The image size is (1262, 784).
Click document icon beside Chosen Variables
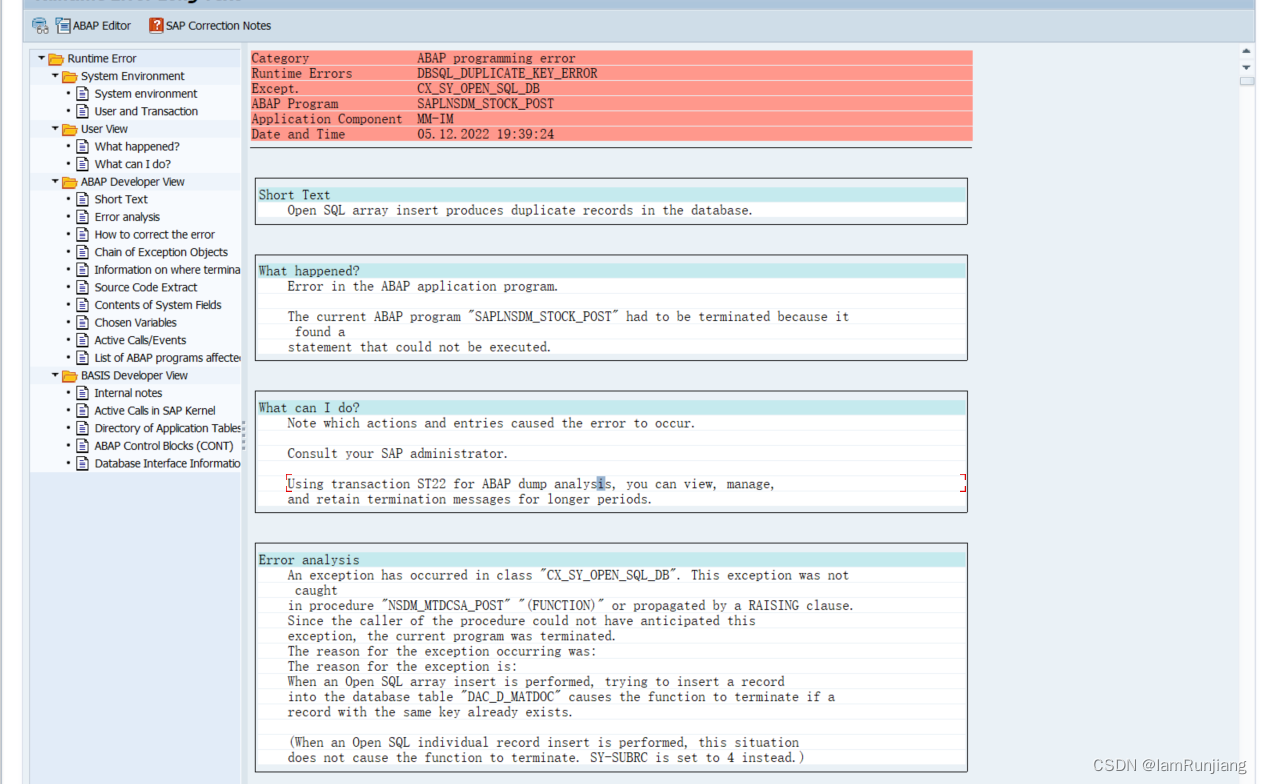point(83,322)
